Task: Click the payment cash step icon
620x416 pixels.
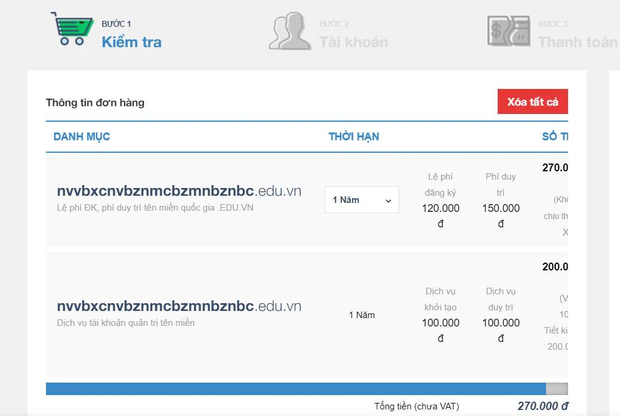Action: click(x=508, y=31)
